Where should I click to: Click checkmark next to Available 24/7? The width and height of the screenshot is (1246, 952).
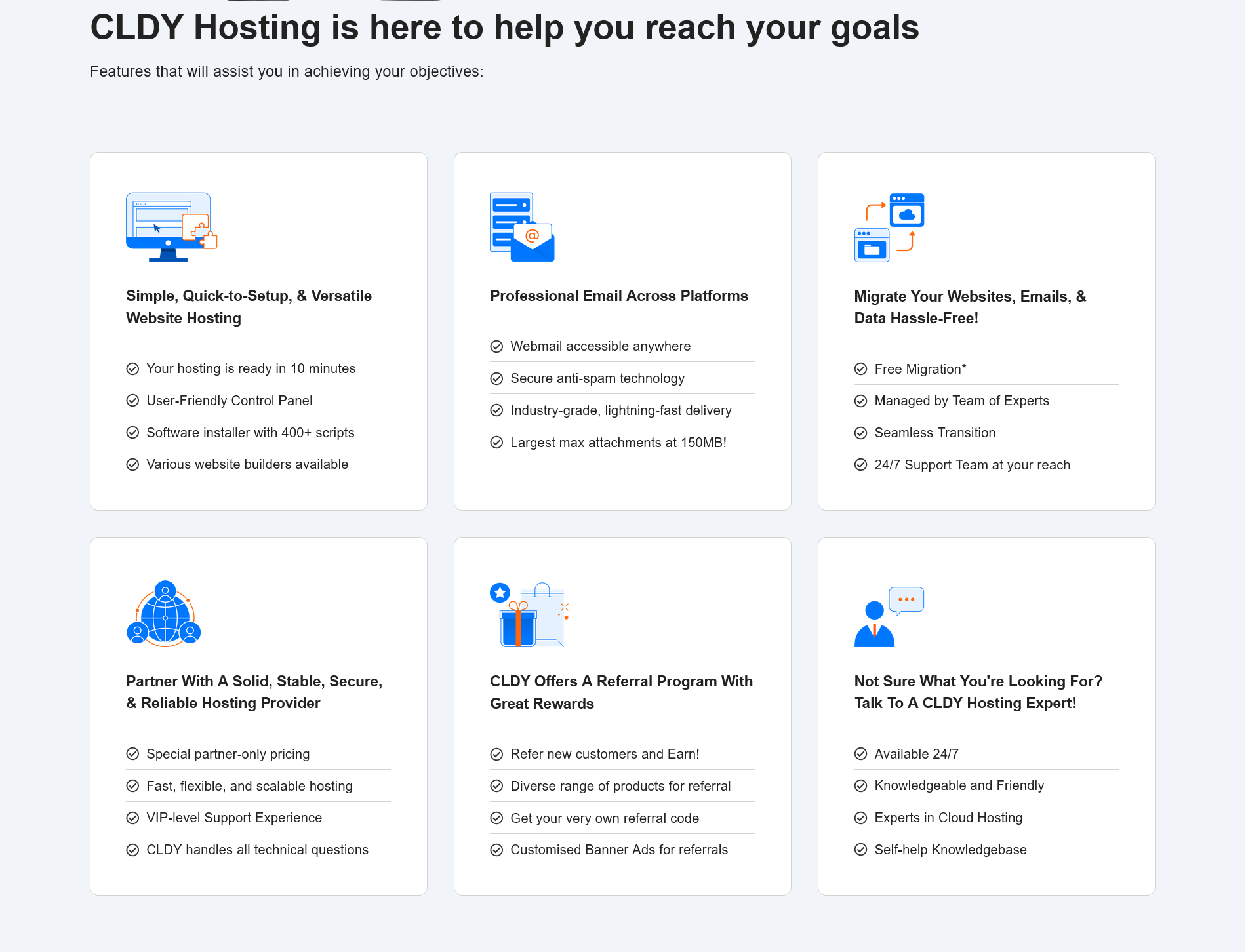(x=860, y=754)
